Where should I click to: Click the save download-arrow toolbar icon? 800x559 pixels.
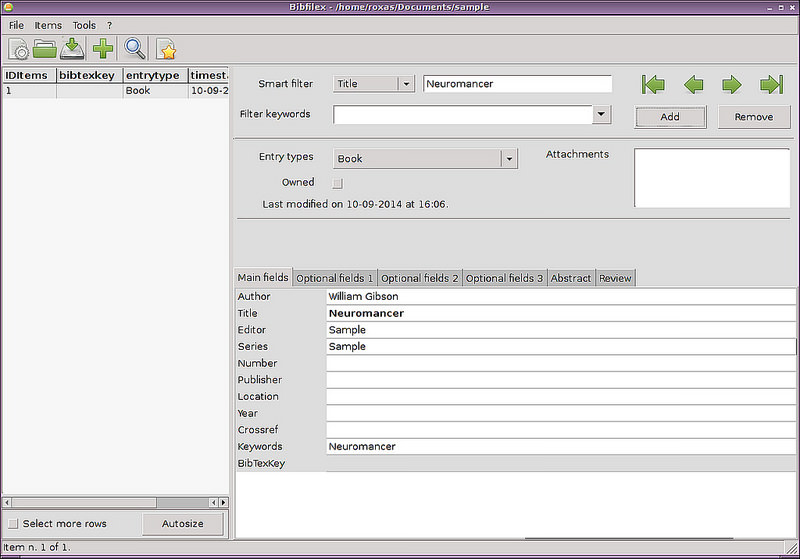pos(72,49)
